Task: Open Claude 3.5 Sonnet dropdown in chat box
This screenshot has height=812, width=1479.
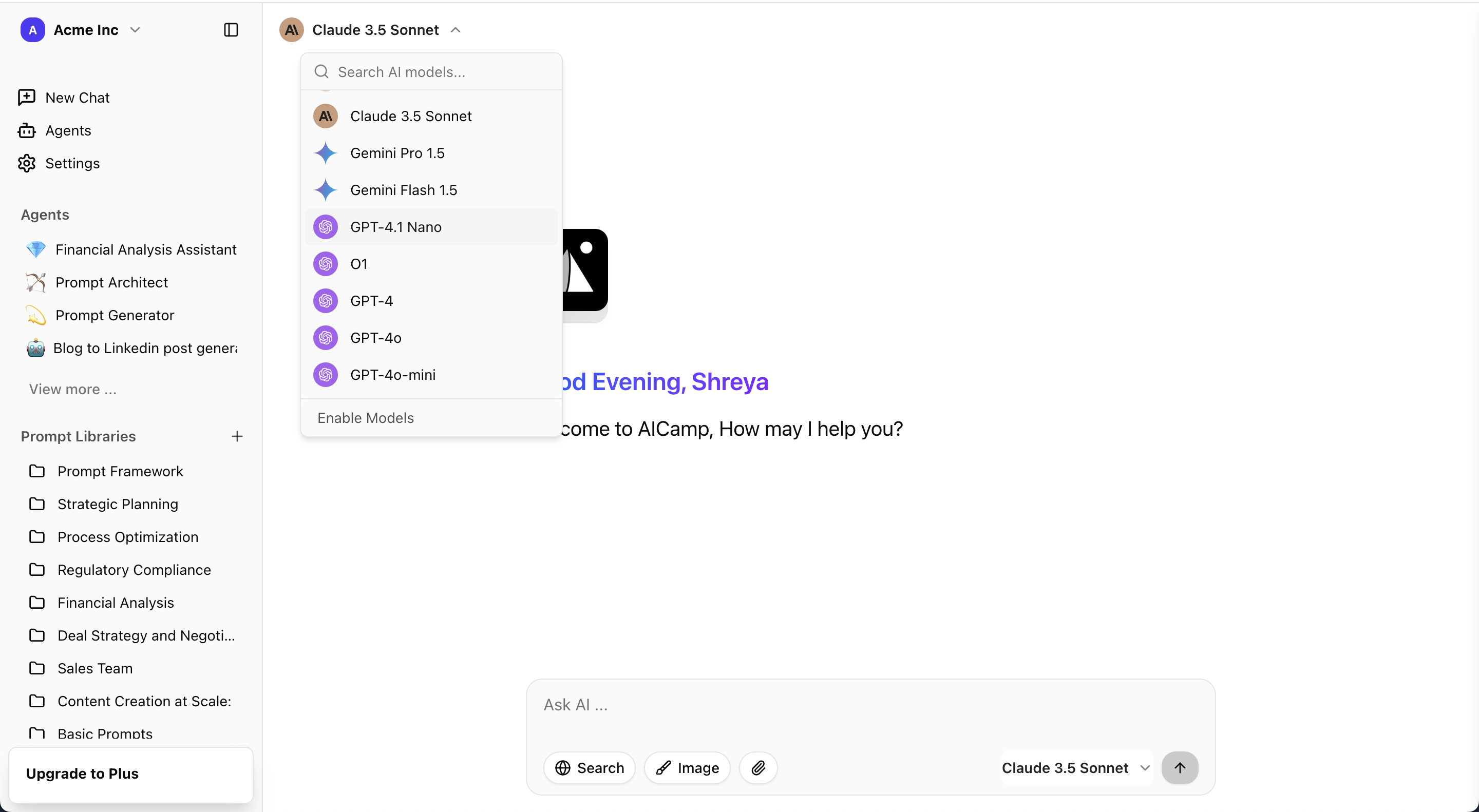Action: pos(1076,767)
